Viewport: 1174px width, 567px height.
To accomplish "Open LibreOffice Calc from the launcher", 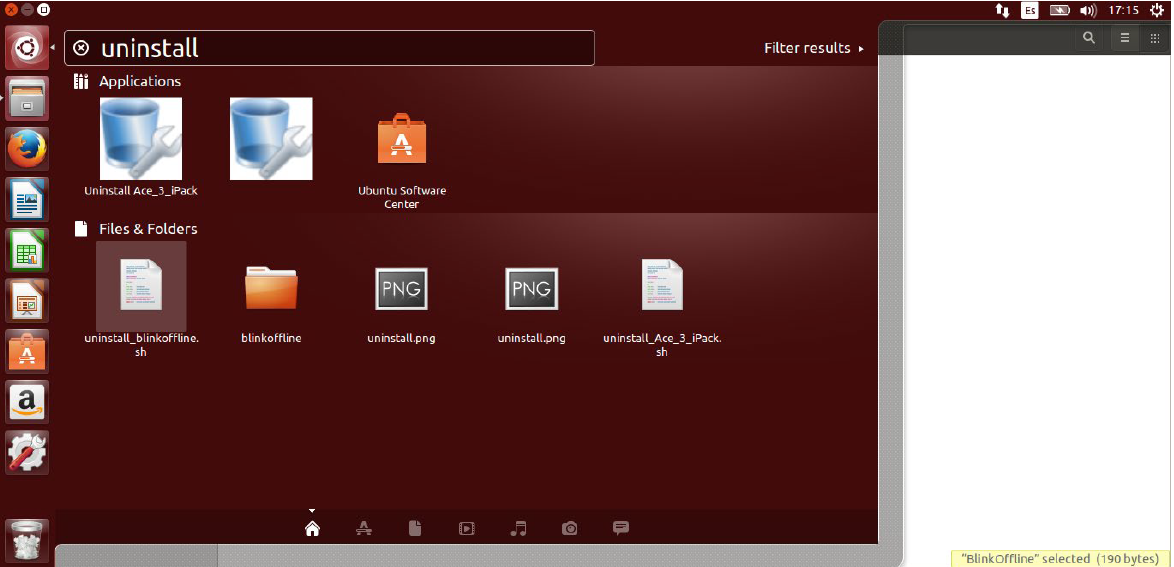I will [x=27, y=249].
